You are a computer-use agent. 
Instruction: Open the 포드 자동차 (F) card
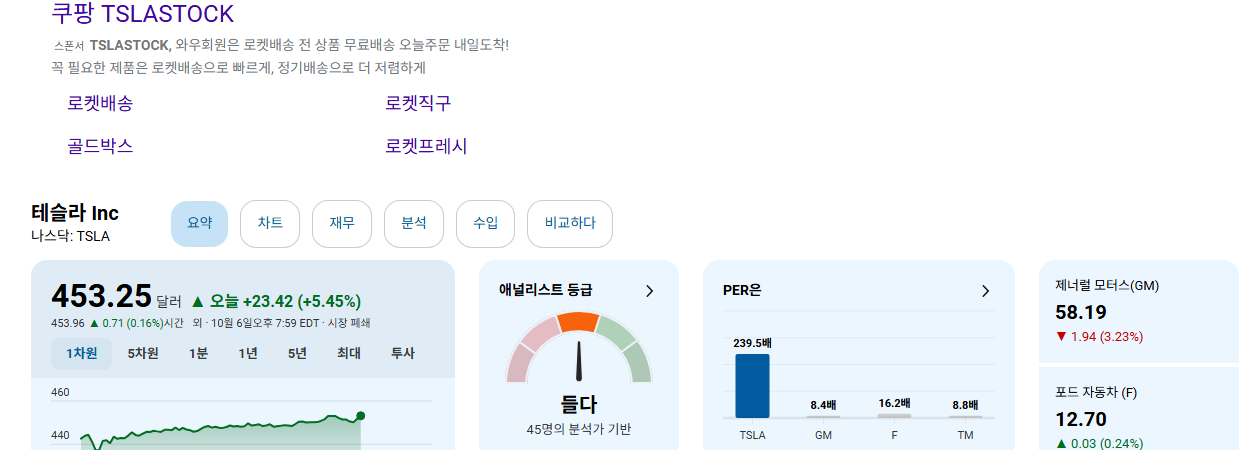click(x=1139, y=409)
